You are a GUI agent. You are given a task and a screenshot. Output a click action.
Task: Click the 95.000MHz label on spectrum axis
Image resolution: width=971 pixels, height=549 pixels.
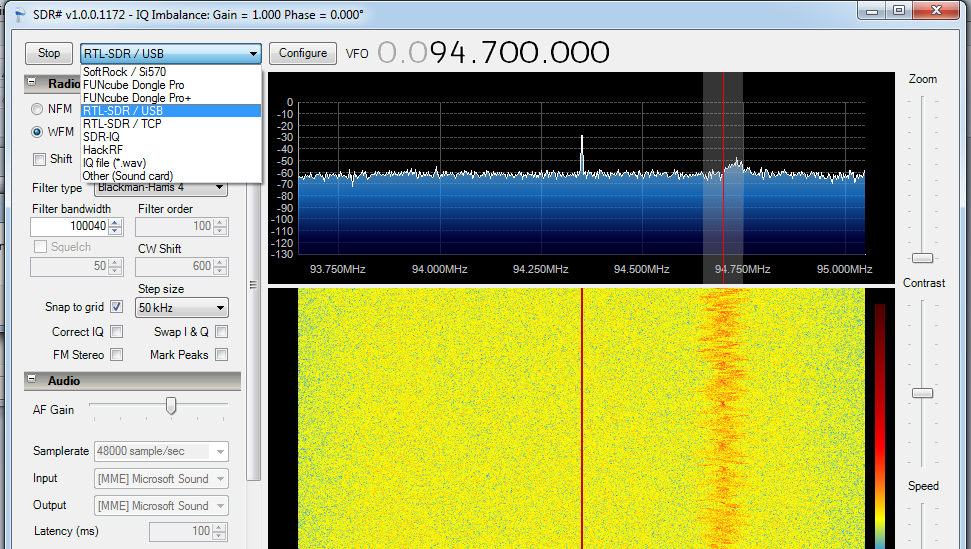[x=844, y=269]
